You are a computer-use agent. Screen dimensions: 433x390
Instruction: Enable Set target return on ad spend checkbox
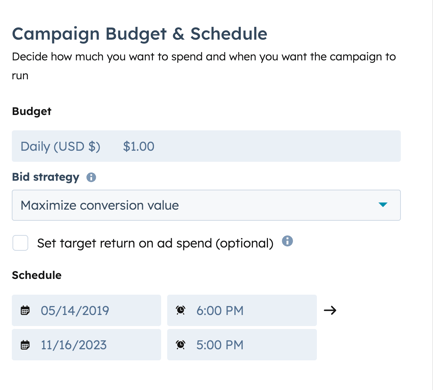coord(20,243)
